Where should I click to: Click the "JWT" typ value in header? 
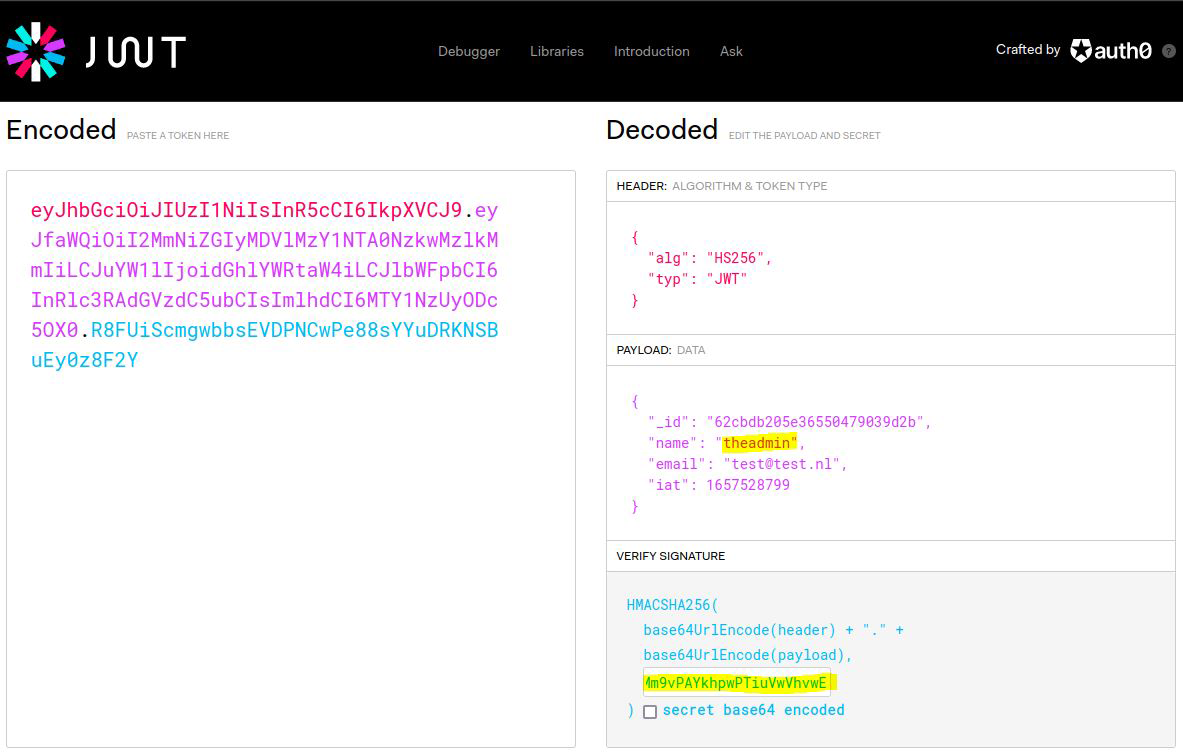click(726, 279)
